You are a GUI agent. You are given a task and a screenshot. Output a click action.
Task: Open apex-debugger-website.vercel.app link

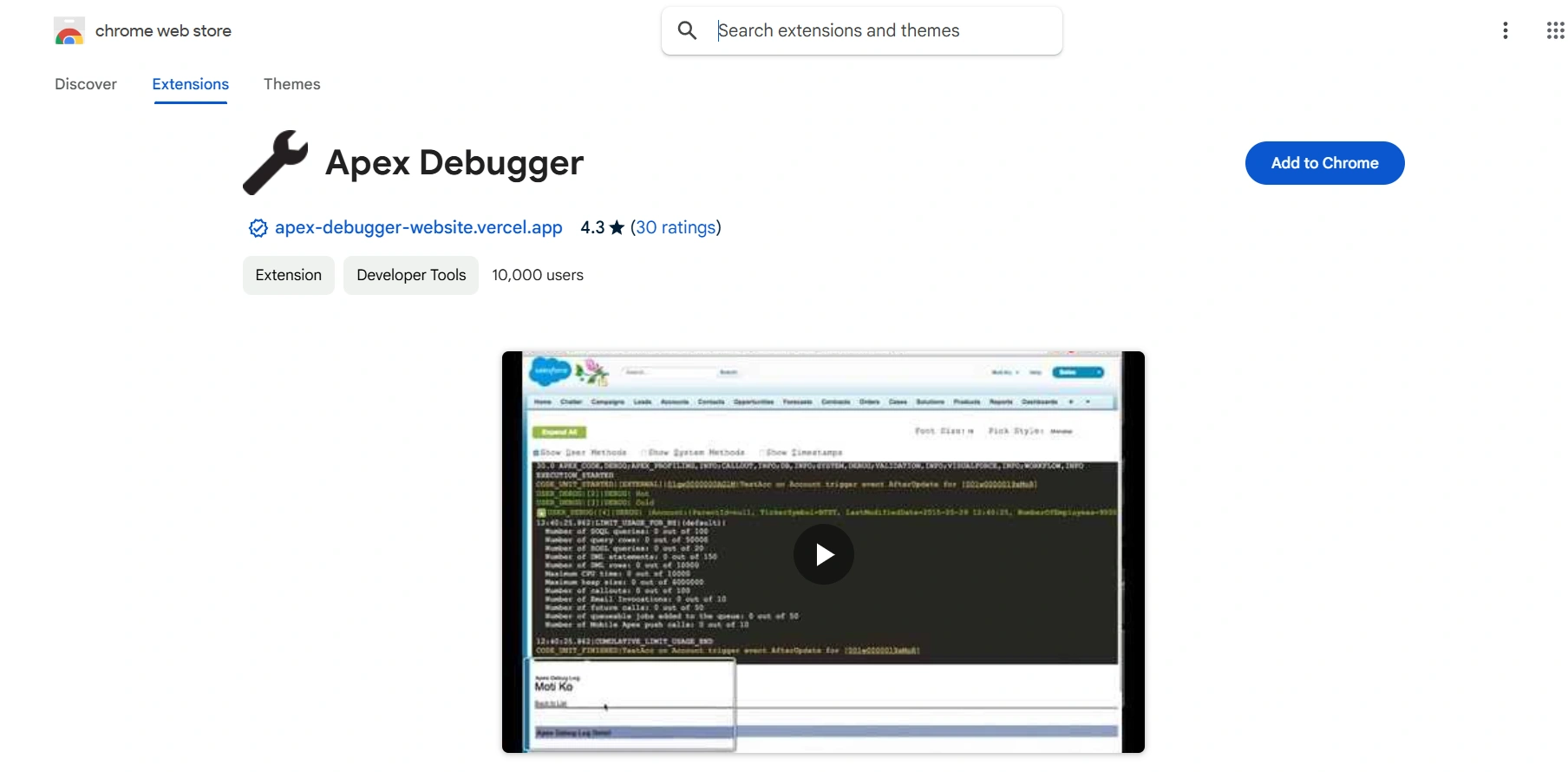click(419, 227)
